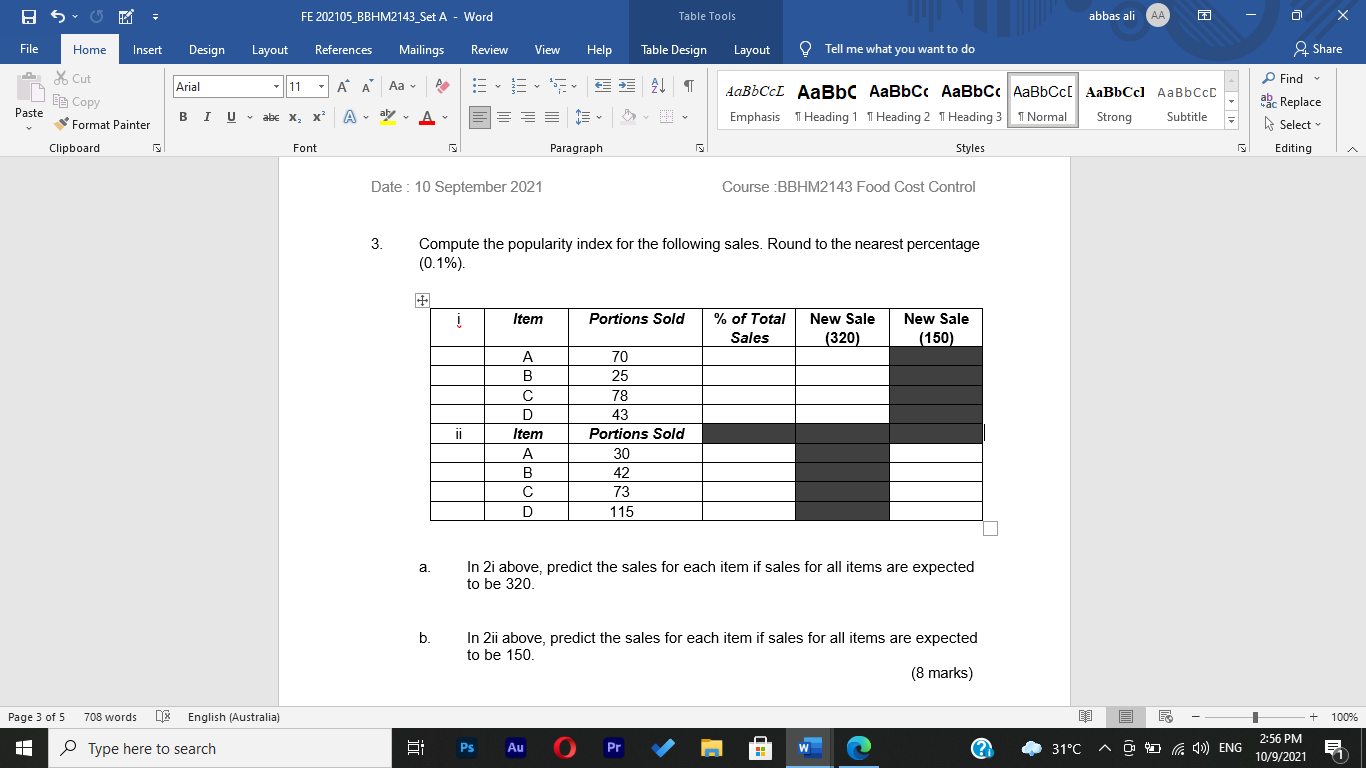The height and width of the screenshot is (768, 1366).
Task: Toggle italic formatting
Action: pyautogui.click(x=205, y=117)
